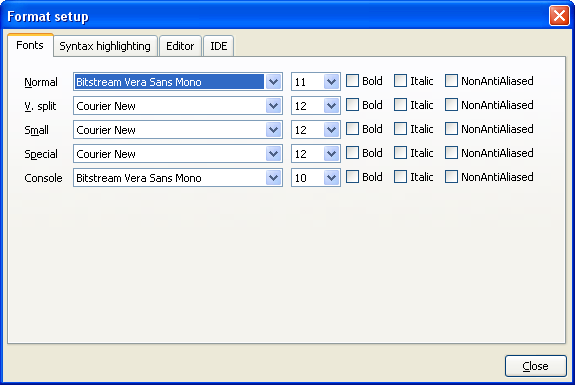
Task: Switch to the Syntax highlighting tab
Action: pos(105,46)
